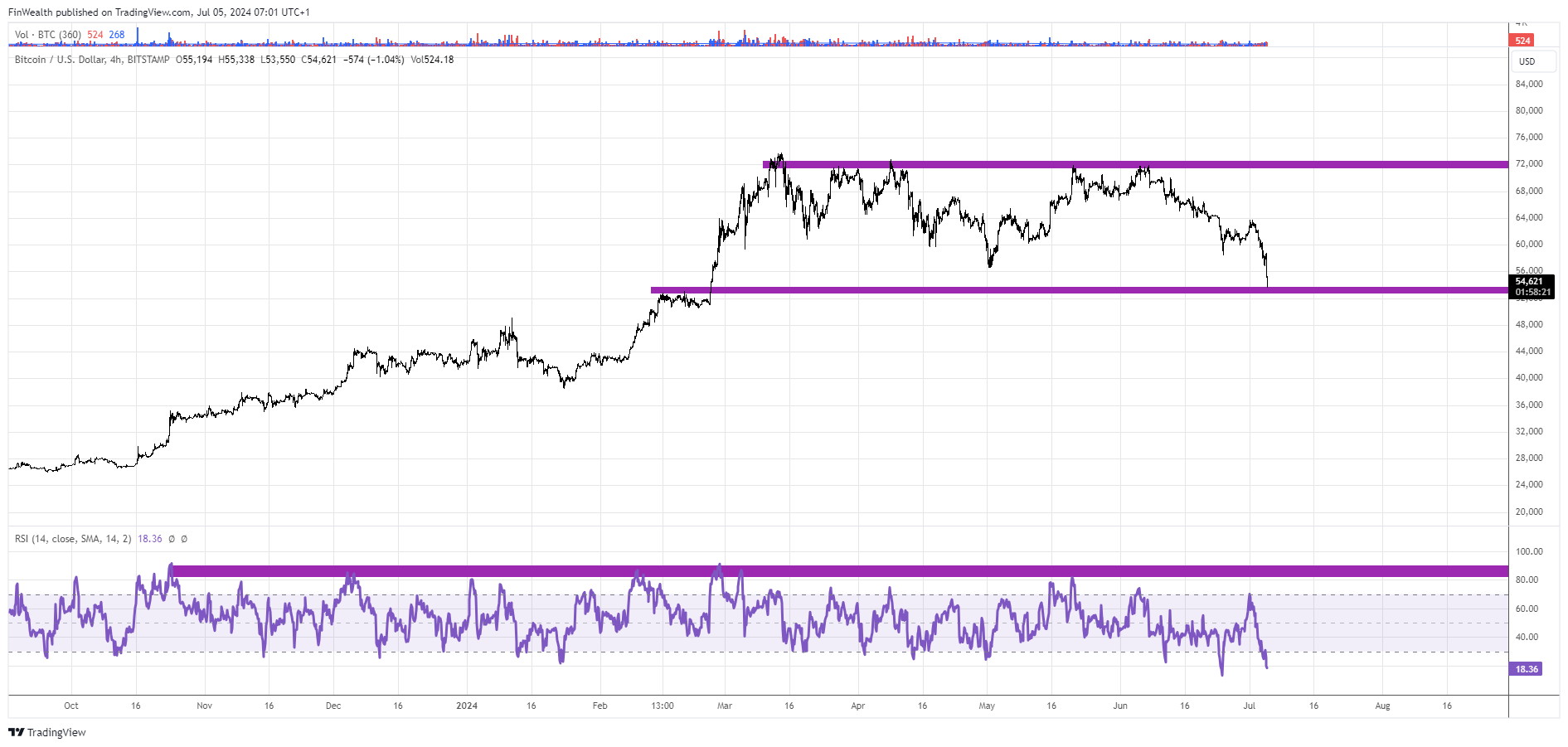The width and height of the screenshot is (1568, 747).
Task: Click the Jul label on time axis
Action: [x=1250, y=706]
